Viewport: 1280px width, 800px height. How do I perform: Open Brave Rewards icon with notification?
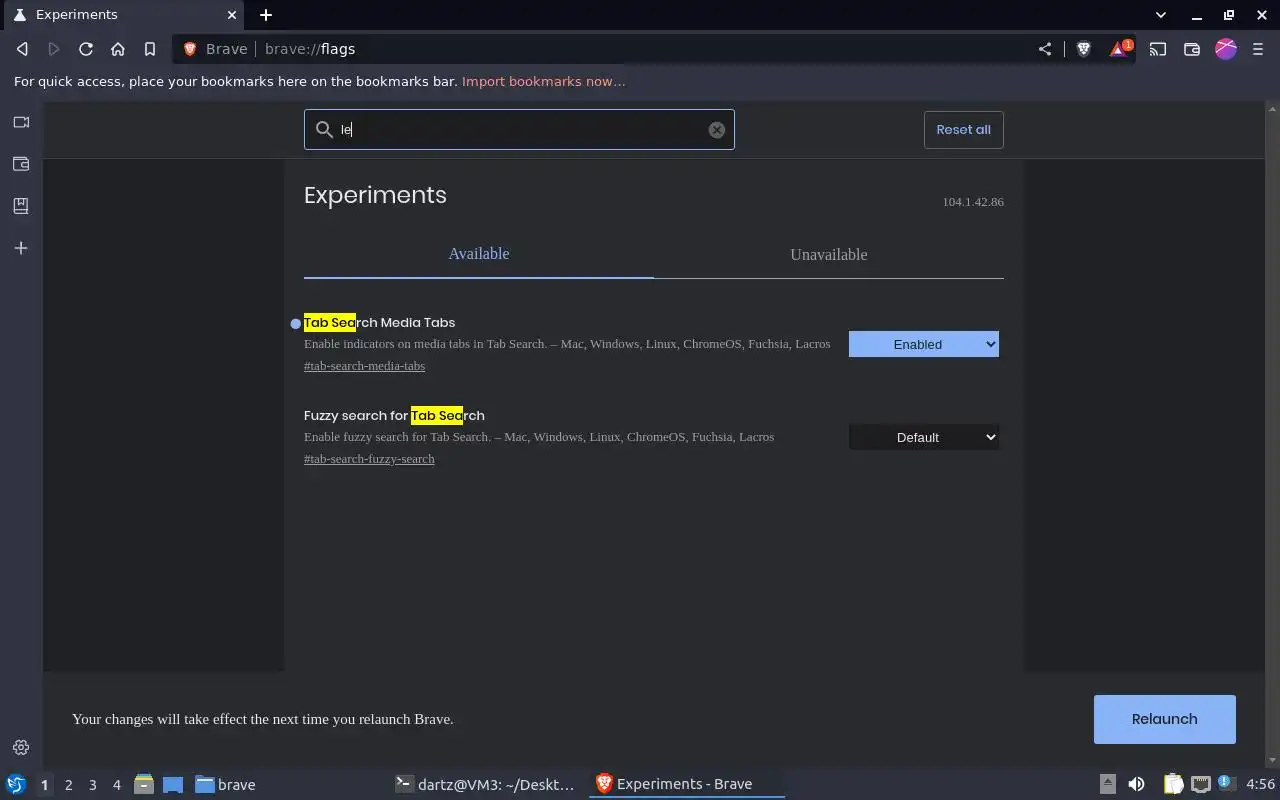pyautogui.click(x=1120, y=48)
